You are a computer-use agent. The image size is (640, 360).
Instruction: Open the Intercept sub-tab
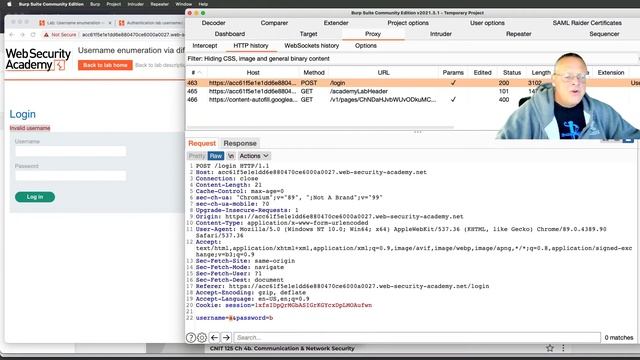205,46
